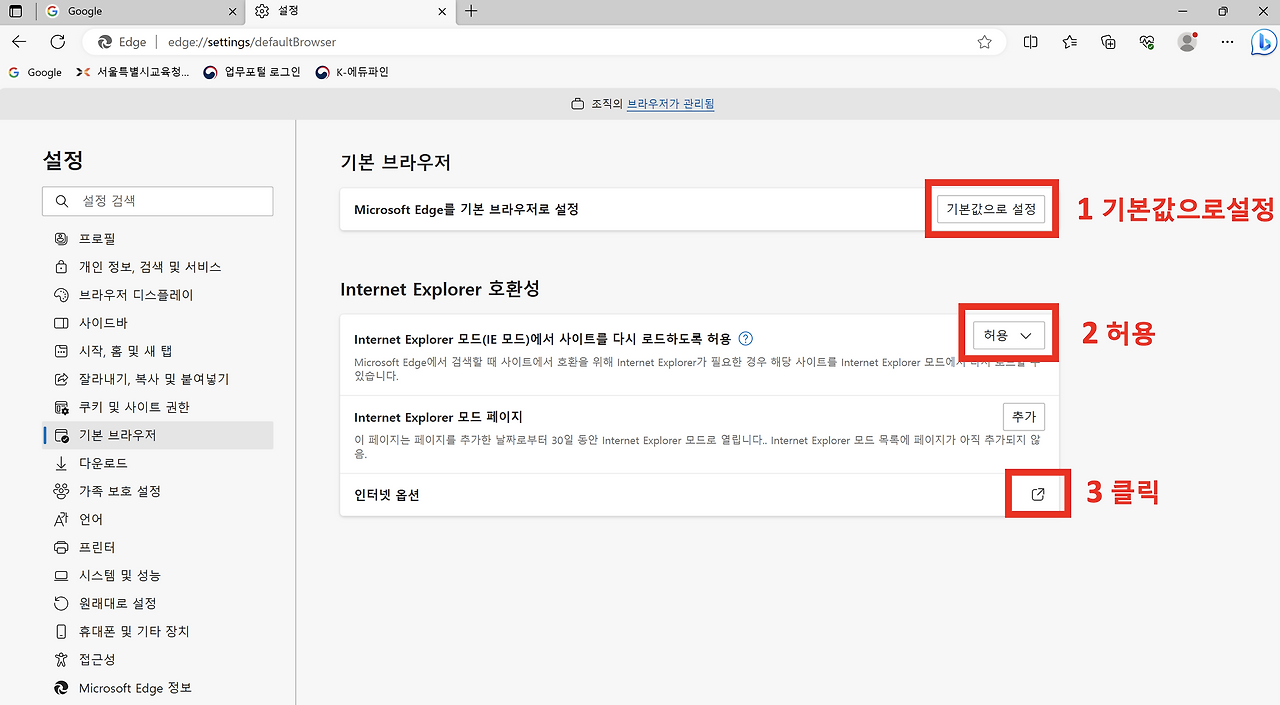This screenshot has width=1280, height=705.
Task: Open the tab actions menu icon
Action: click(x=16, y=11)
